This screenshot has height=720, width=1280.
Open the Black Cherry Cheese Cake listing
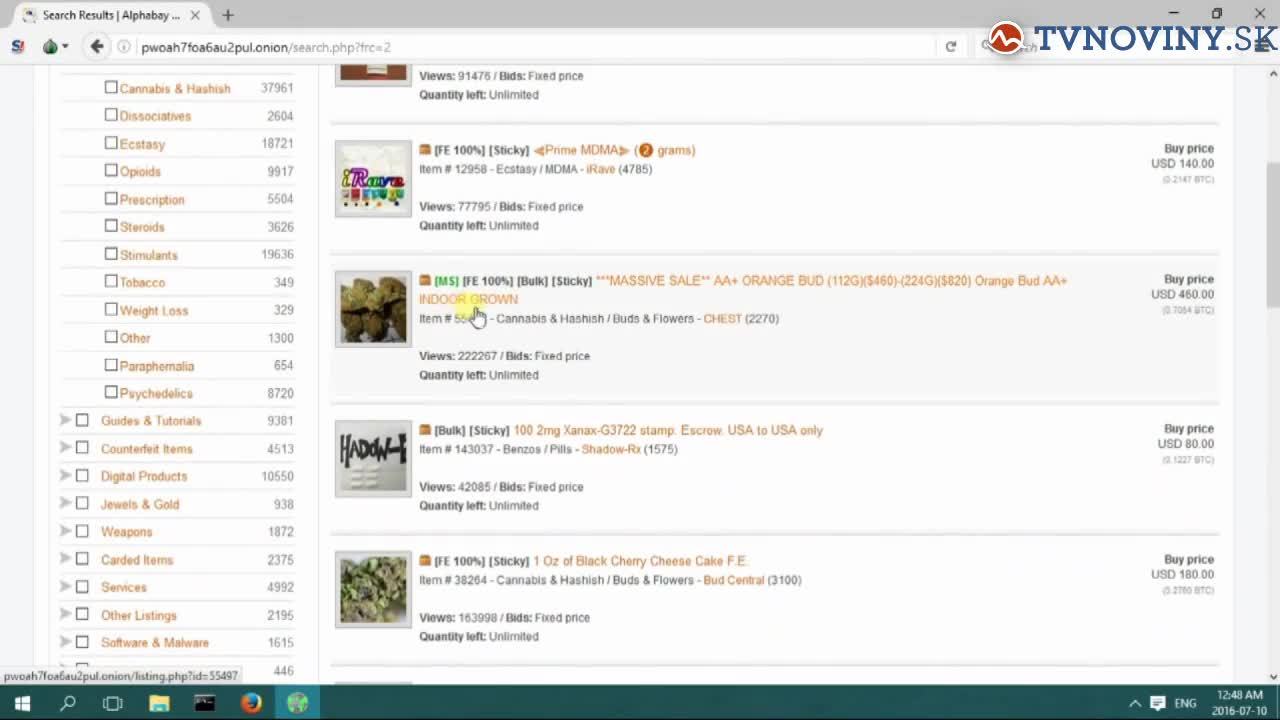click(x=640, y=561)
